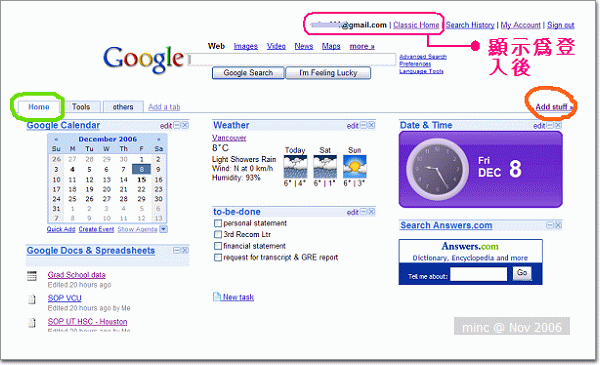Click Saturday's weather forecast icon
600x365 pixels.
tap(325, 166)
